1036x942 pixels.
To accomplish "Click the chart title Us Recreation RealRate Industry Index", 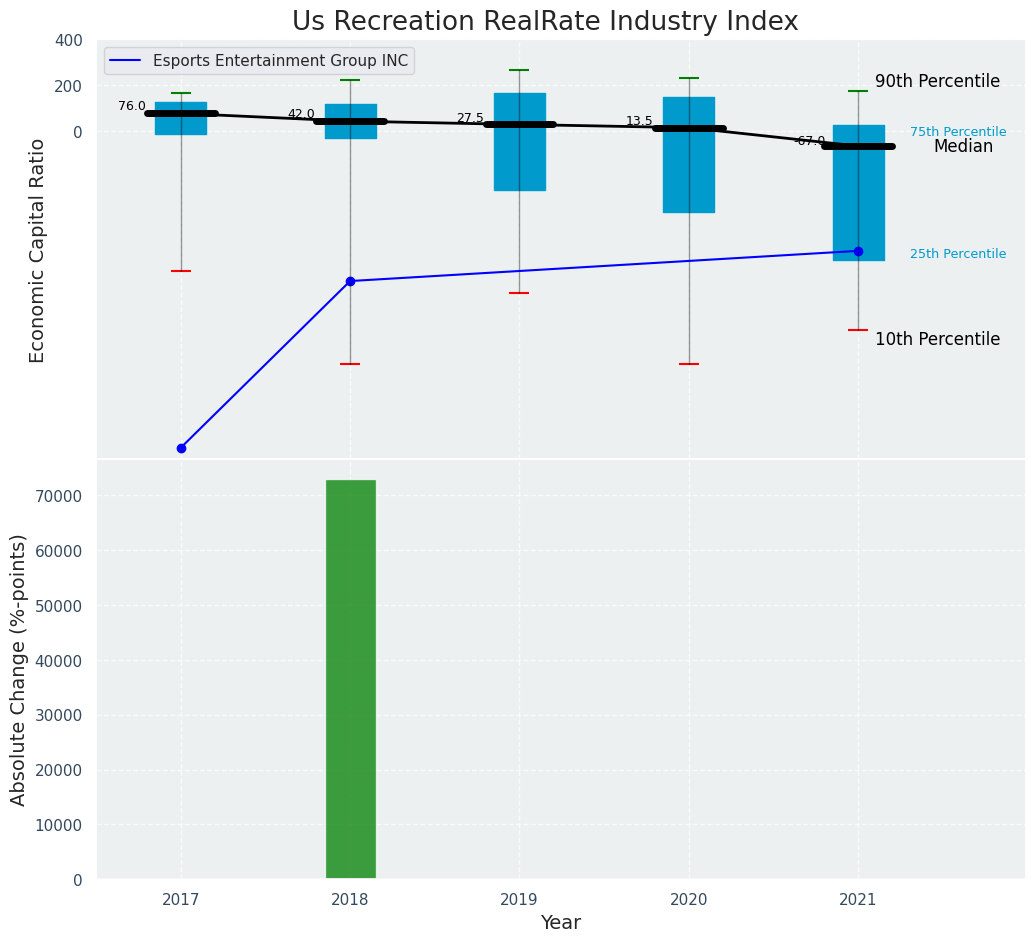I will [545, 22].
